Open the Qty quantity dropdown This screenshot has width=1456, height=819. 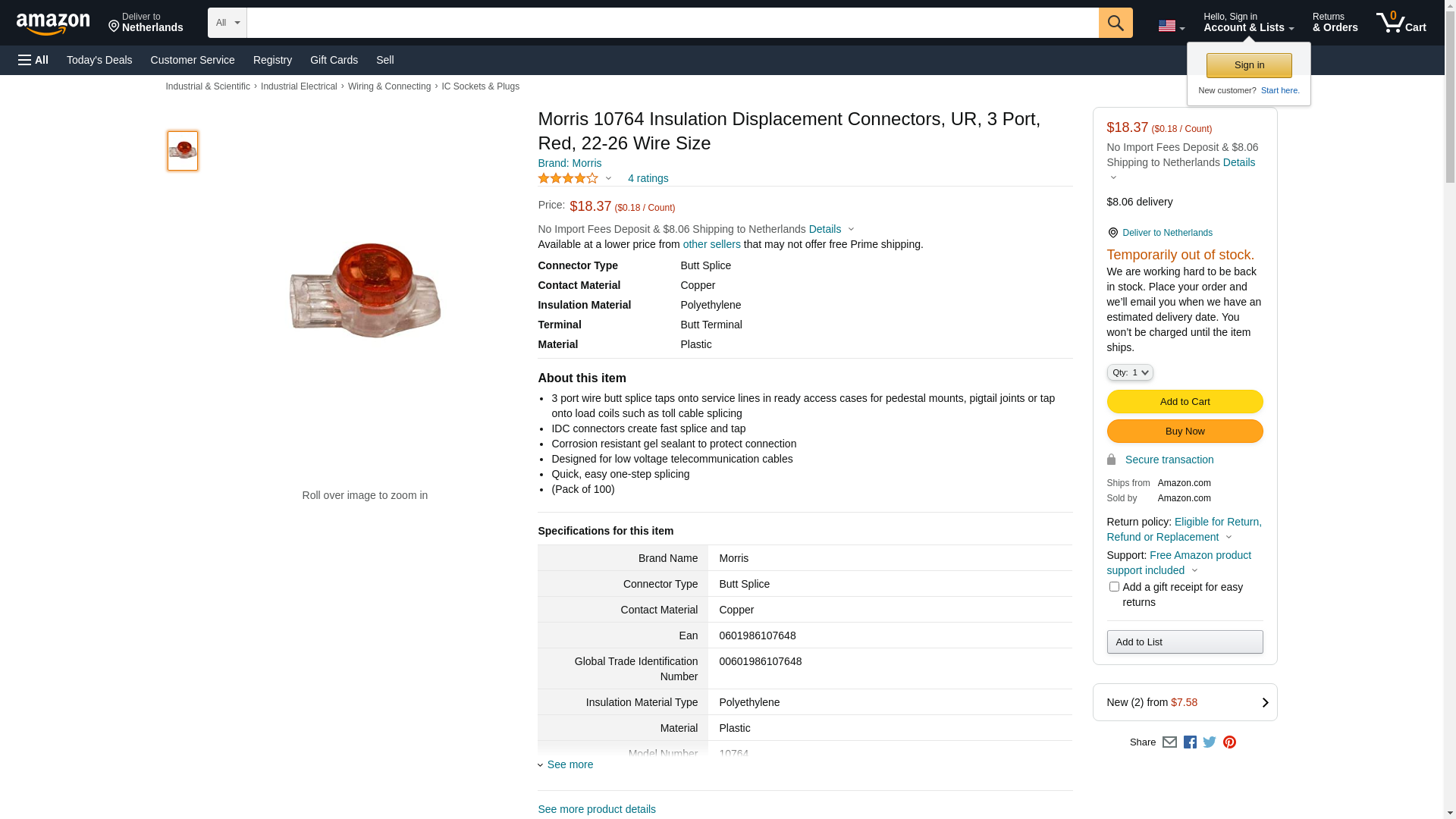click(x=1130, y=372)
